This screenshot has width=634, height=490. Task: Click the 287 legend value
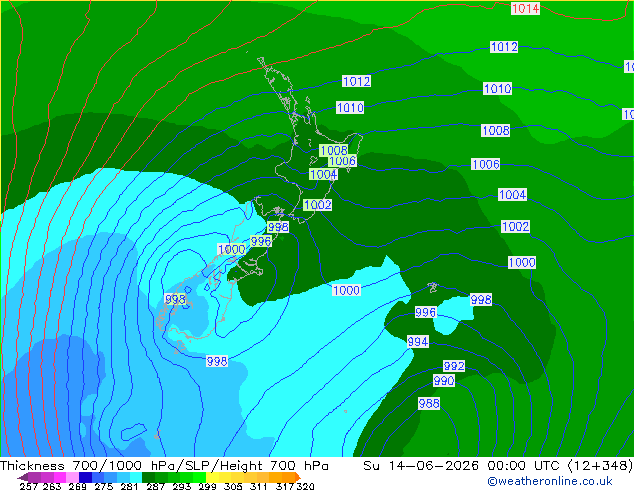155,486
